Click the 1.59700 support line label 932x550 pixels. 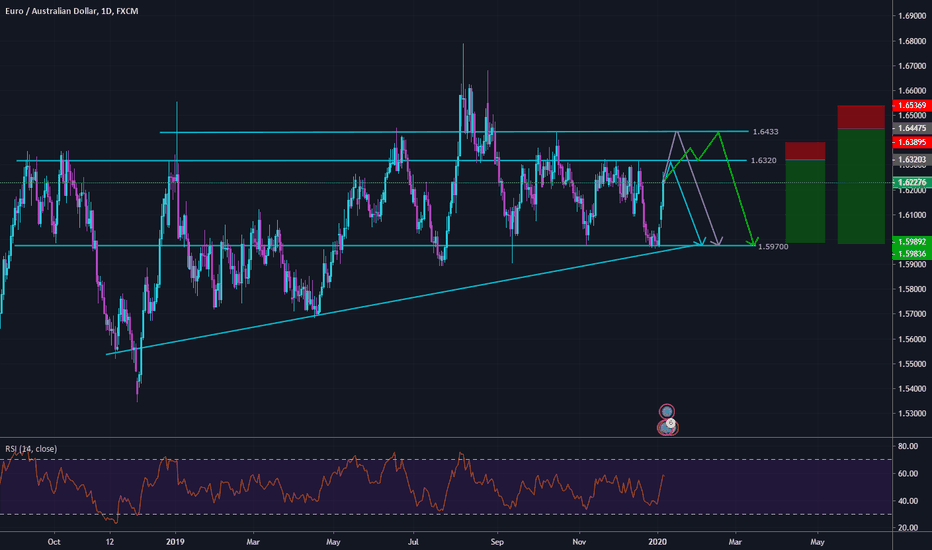point(773,247)
